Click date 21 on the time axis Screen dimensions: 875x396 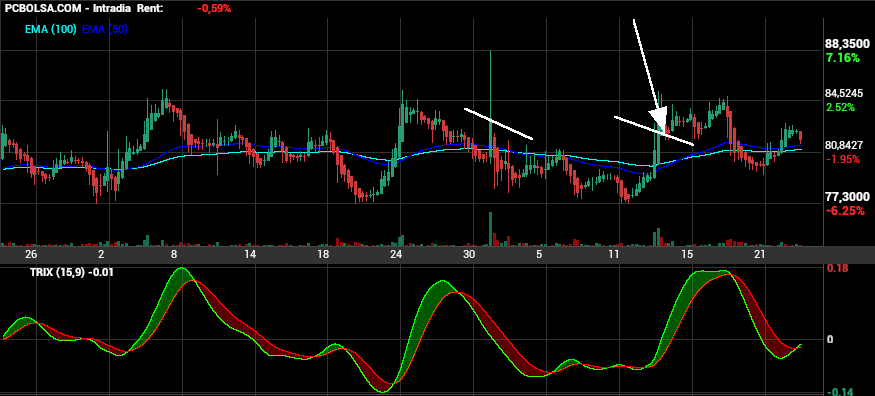click(759, 255)
